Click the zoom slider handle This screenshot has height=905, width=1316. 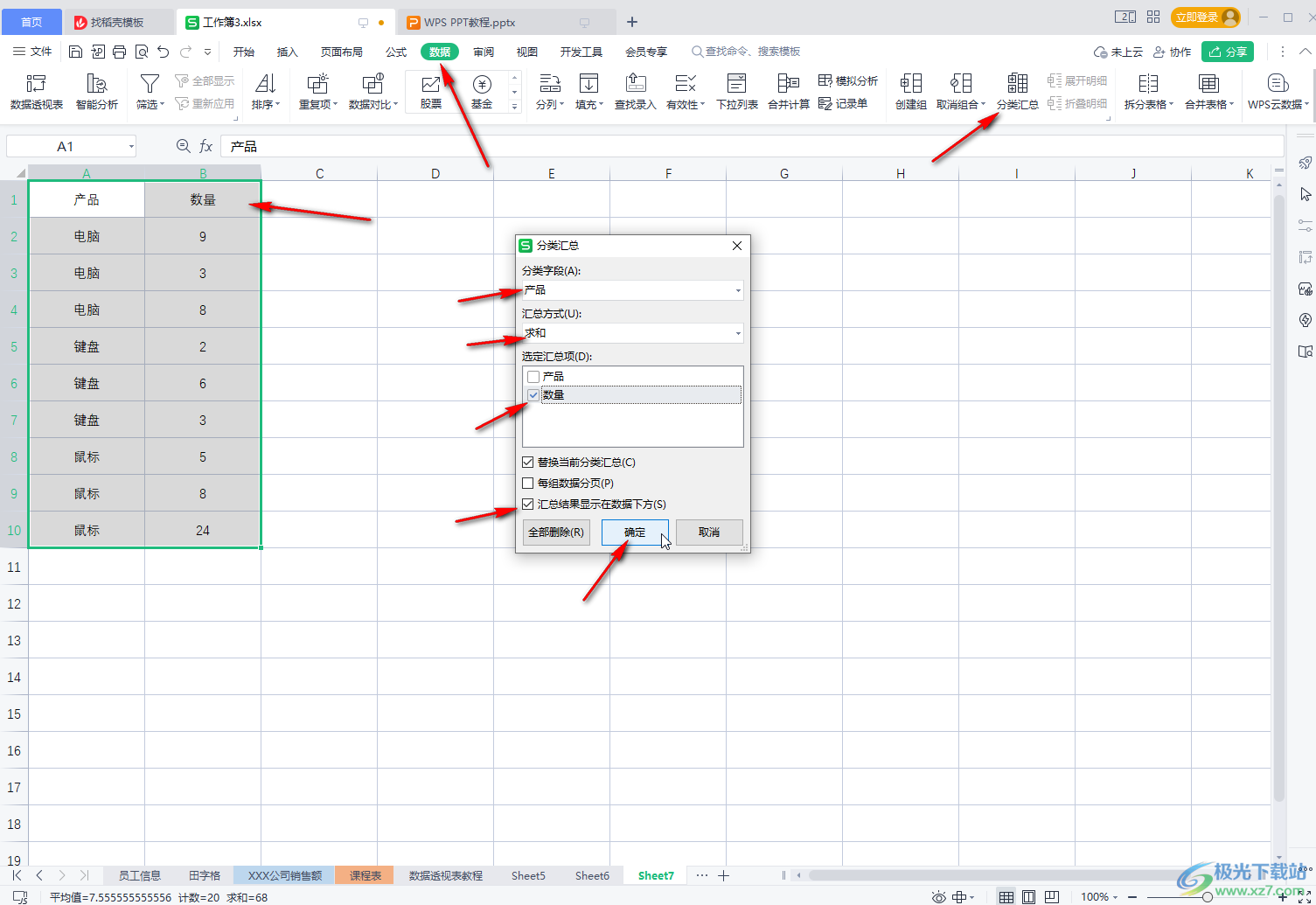[x=1207, y=897]
